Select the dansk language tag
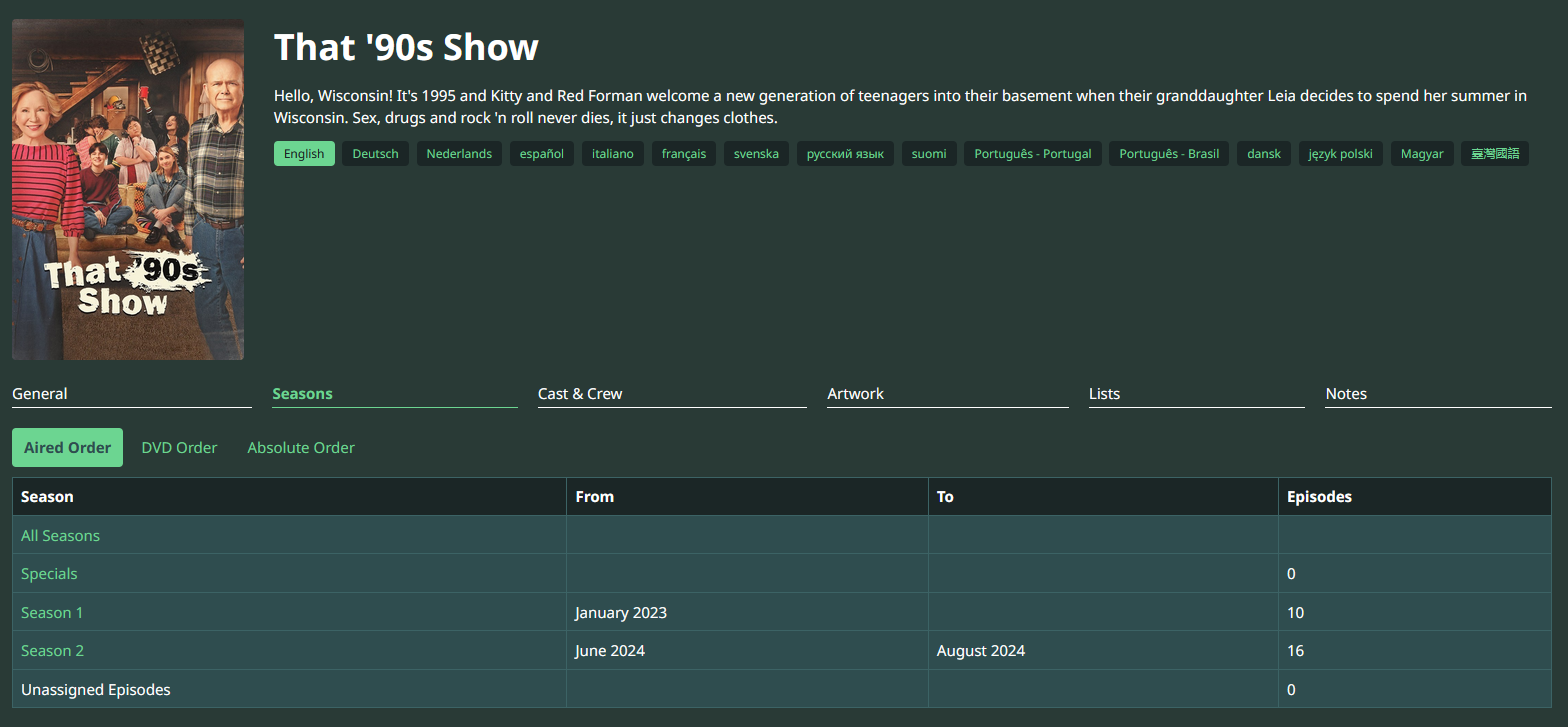 click(1264, 154)
